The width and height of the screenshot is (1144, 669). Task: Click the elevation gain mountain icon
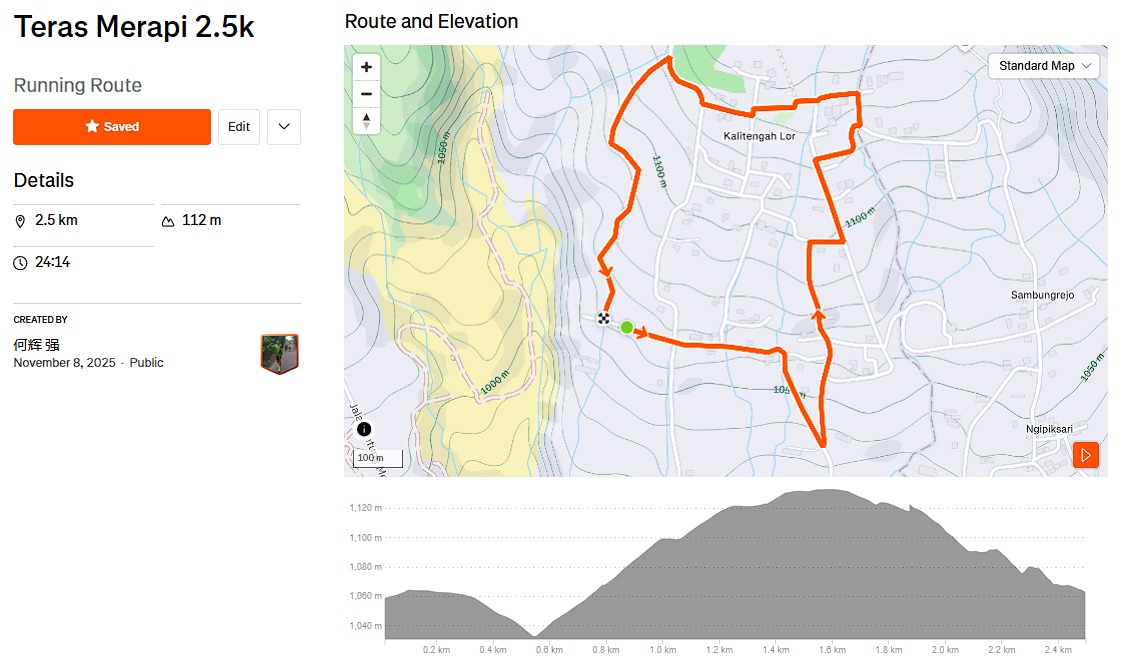(x=168, y=220)
